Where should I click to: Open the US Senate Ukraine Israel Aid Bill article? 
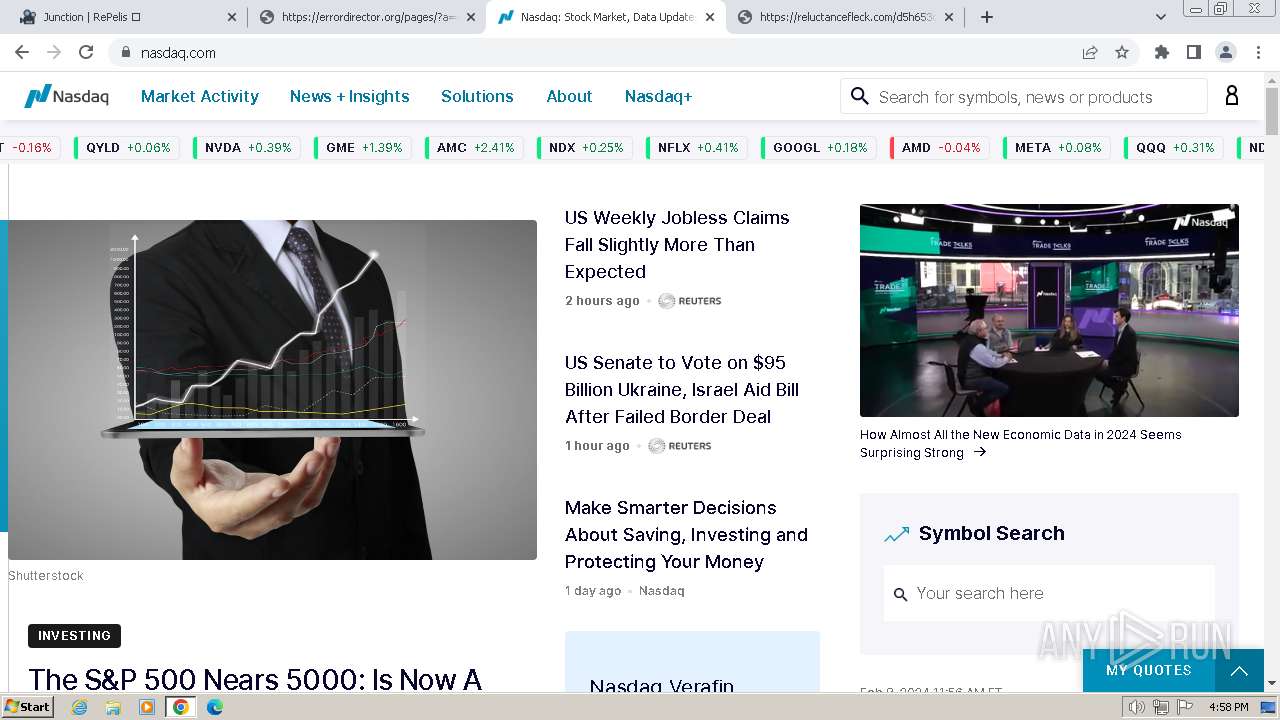(682, 389)
